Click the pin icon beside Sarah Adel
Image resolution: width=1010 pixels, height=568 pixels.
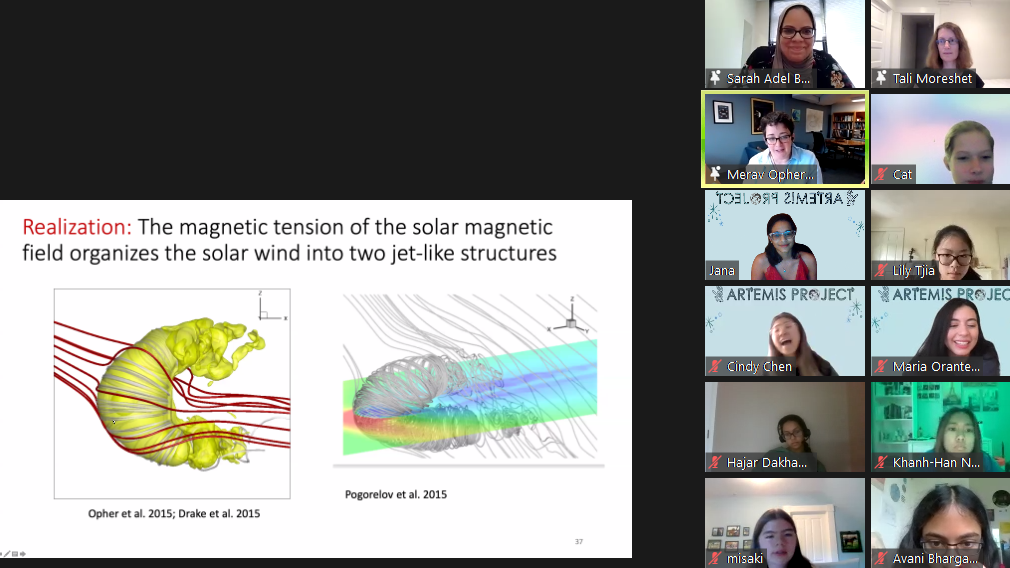point(715,78)
